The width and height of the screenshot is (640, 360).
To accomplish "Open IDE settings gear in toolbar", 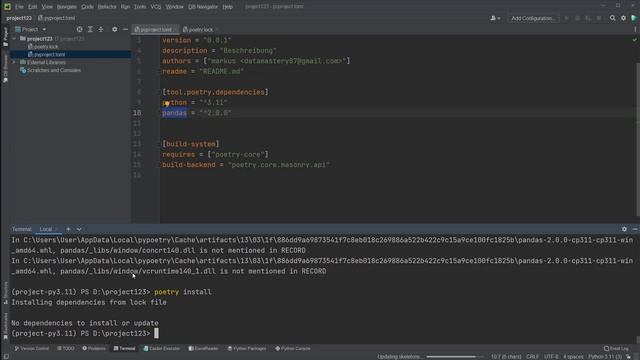I will tap(623, 18).
